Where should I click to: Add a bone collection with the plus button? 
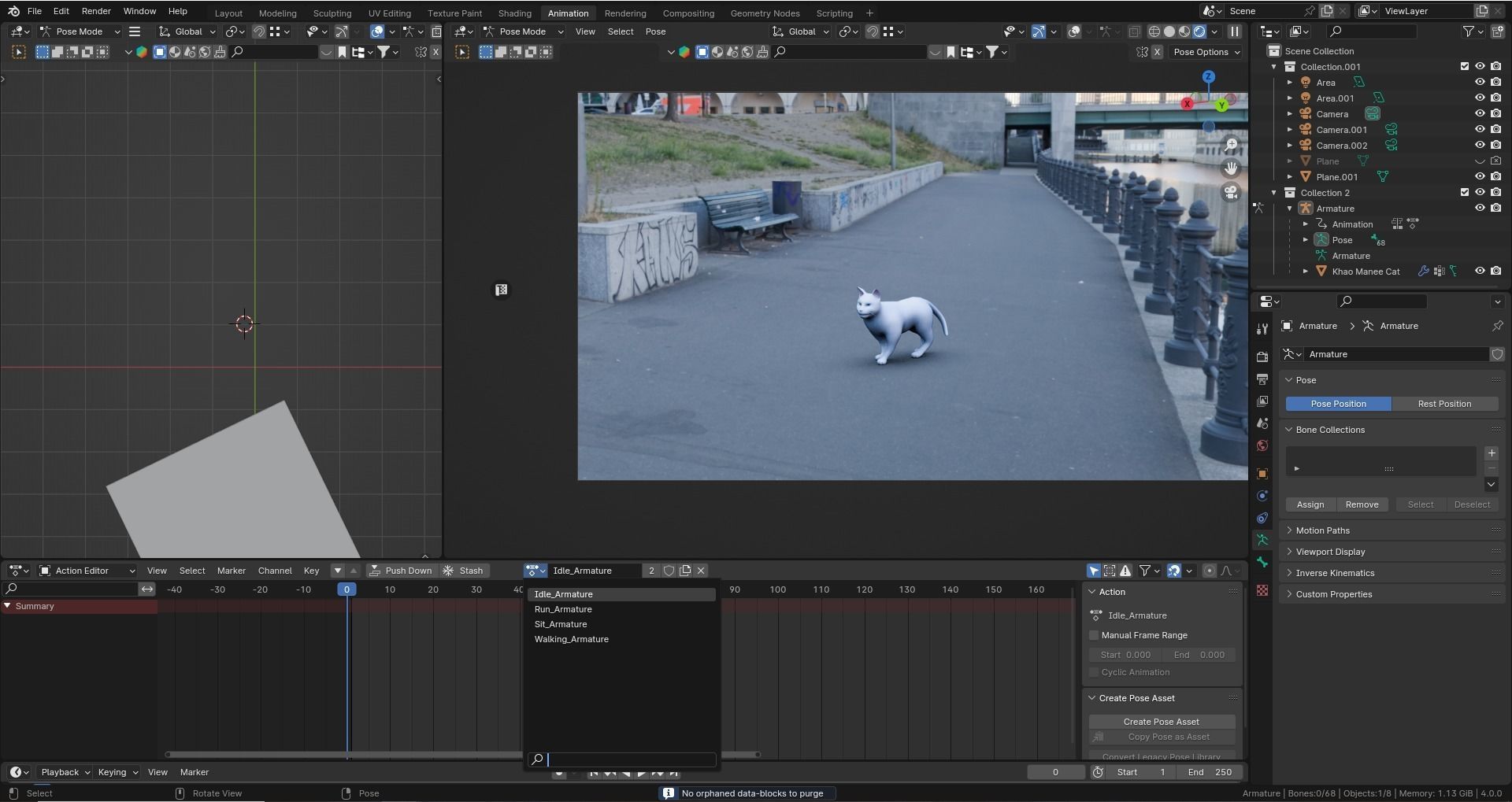pos(1492,453)
